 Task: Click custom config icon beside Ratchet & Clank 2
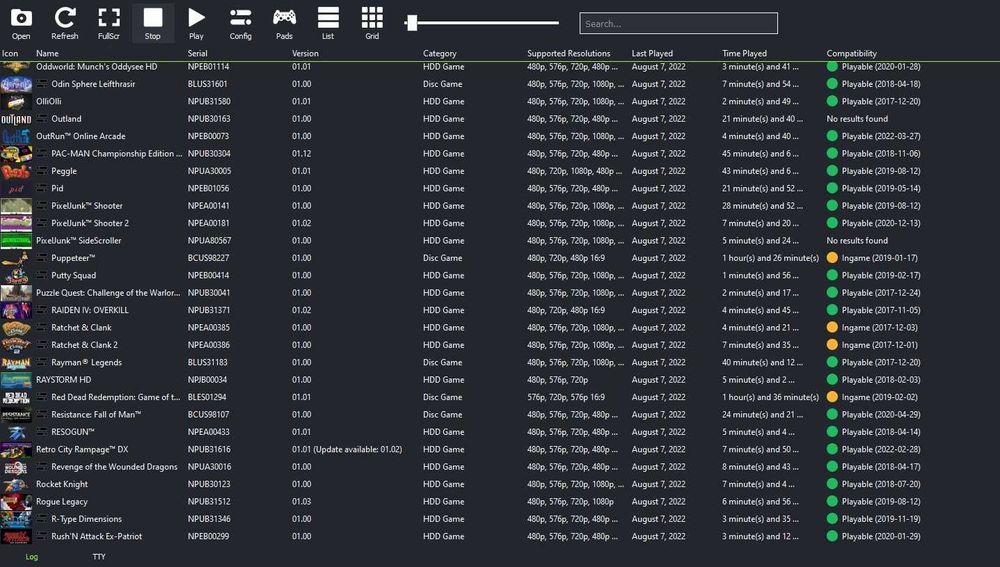click(x=41, y=345)
